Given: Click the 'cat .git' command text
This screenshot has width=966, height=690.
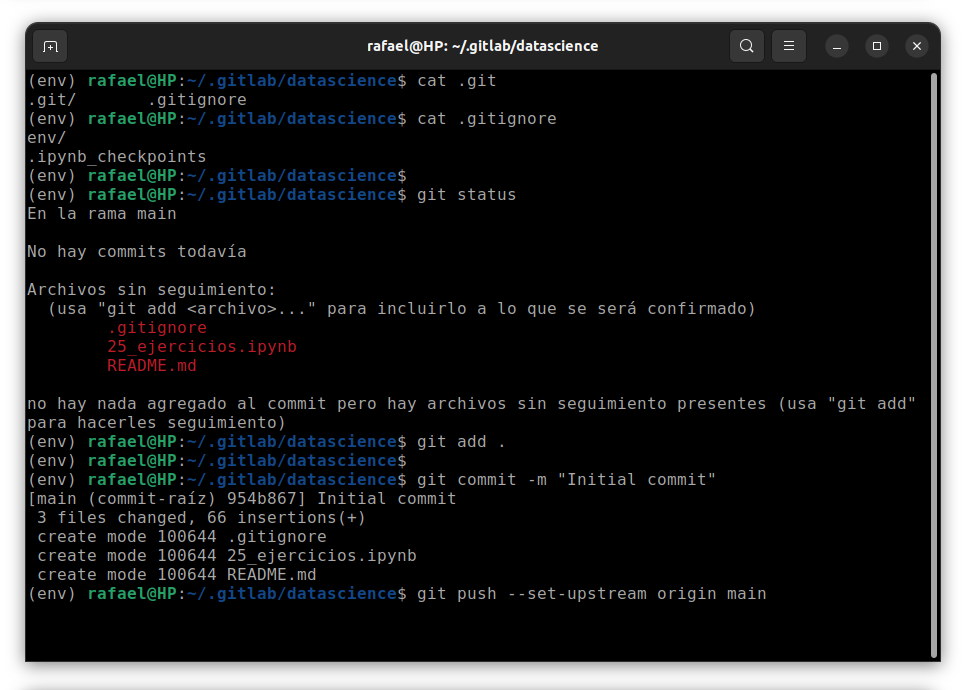Looking at the screenshot, I should (x=457, y=81).
